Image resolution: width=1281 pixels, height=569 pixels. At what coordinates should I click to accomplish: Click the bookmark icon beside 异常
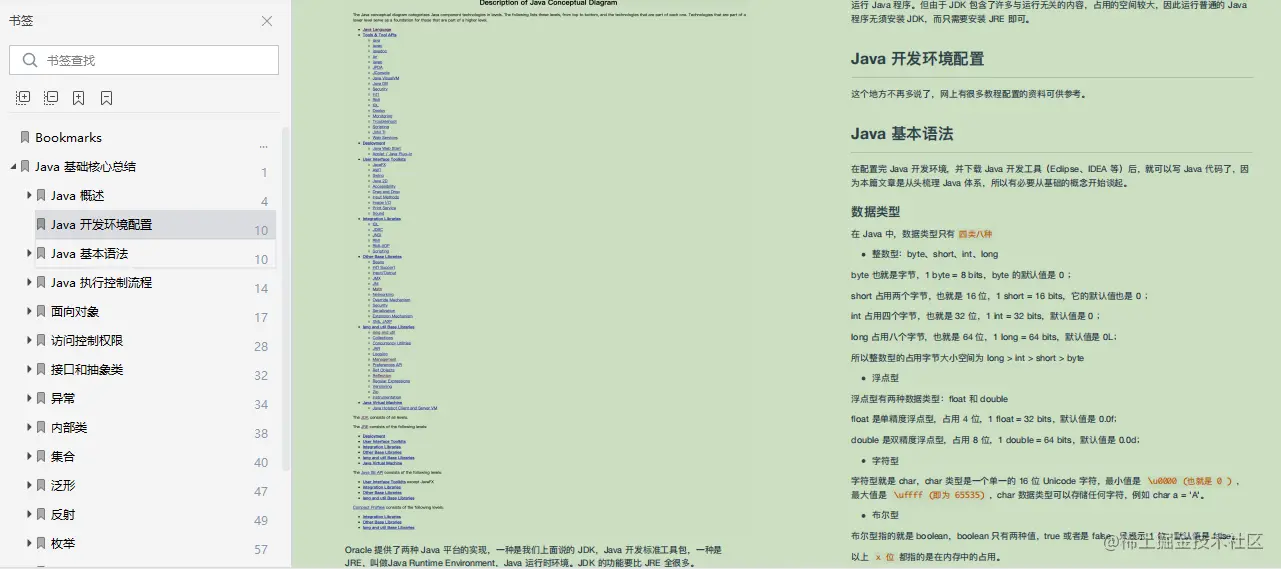[x=41, y=399]
